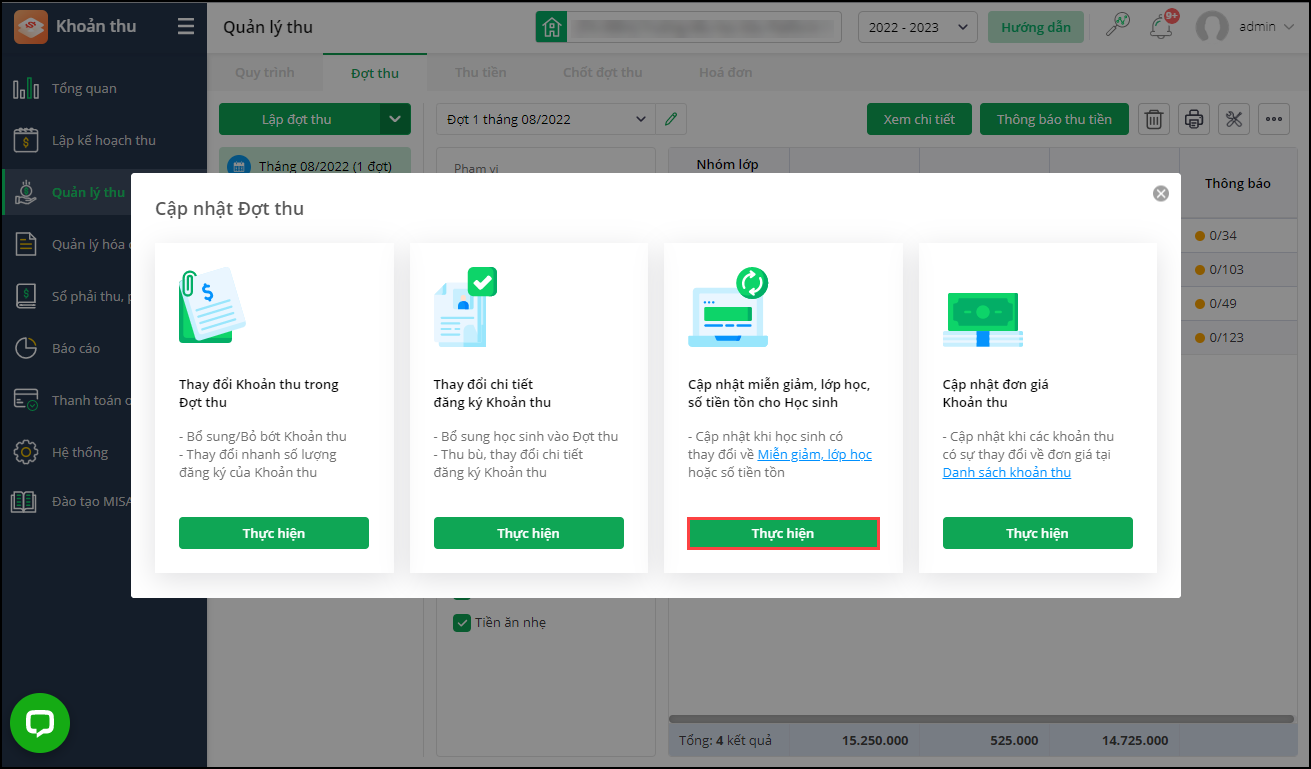This screenshot has width=1311, height=769.
Task: Open the Danh sách khoản thu link
Action: point(1006,473)
